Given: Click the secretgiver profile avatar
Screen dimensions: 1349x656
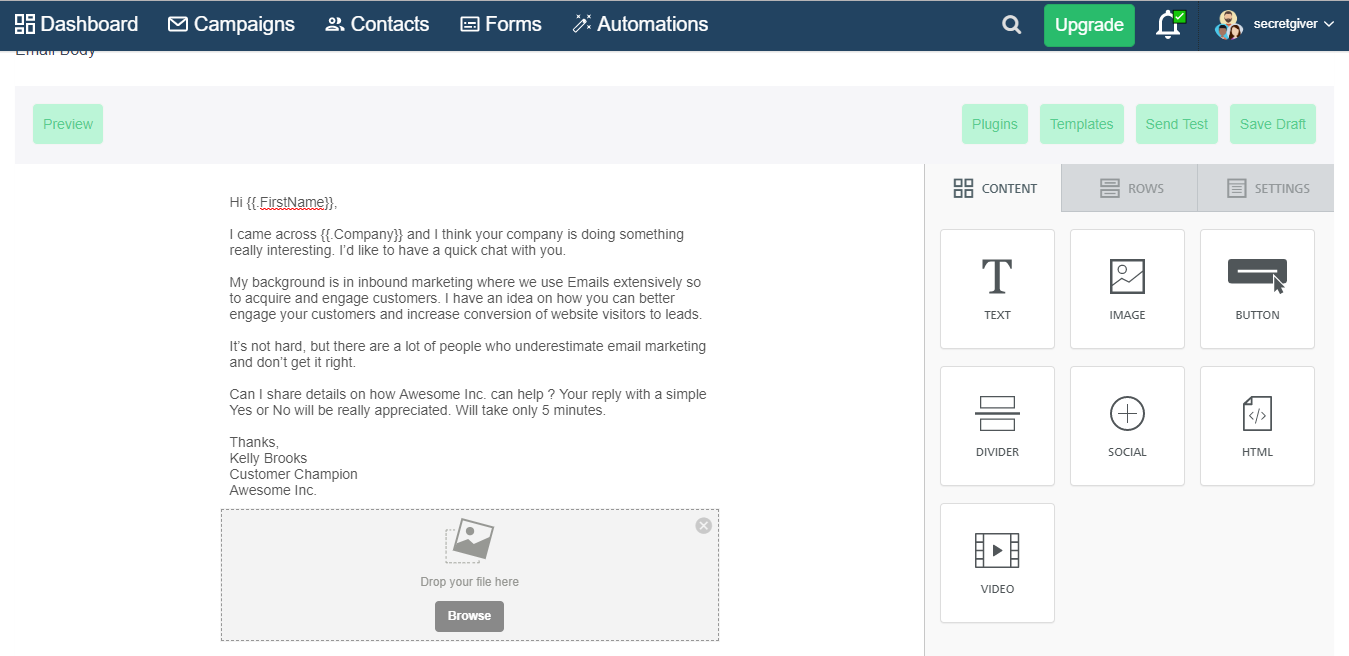Looking at the screenshot, I should coord(1229,25).
